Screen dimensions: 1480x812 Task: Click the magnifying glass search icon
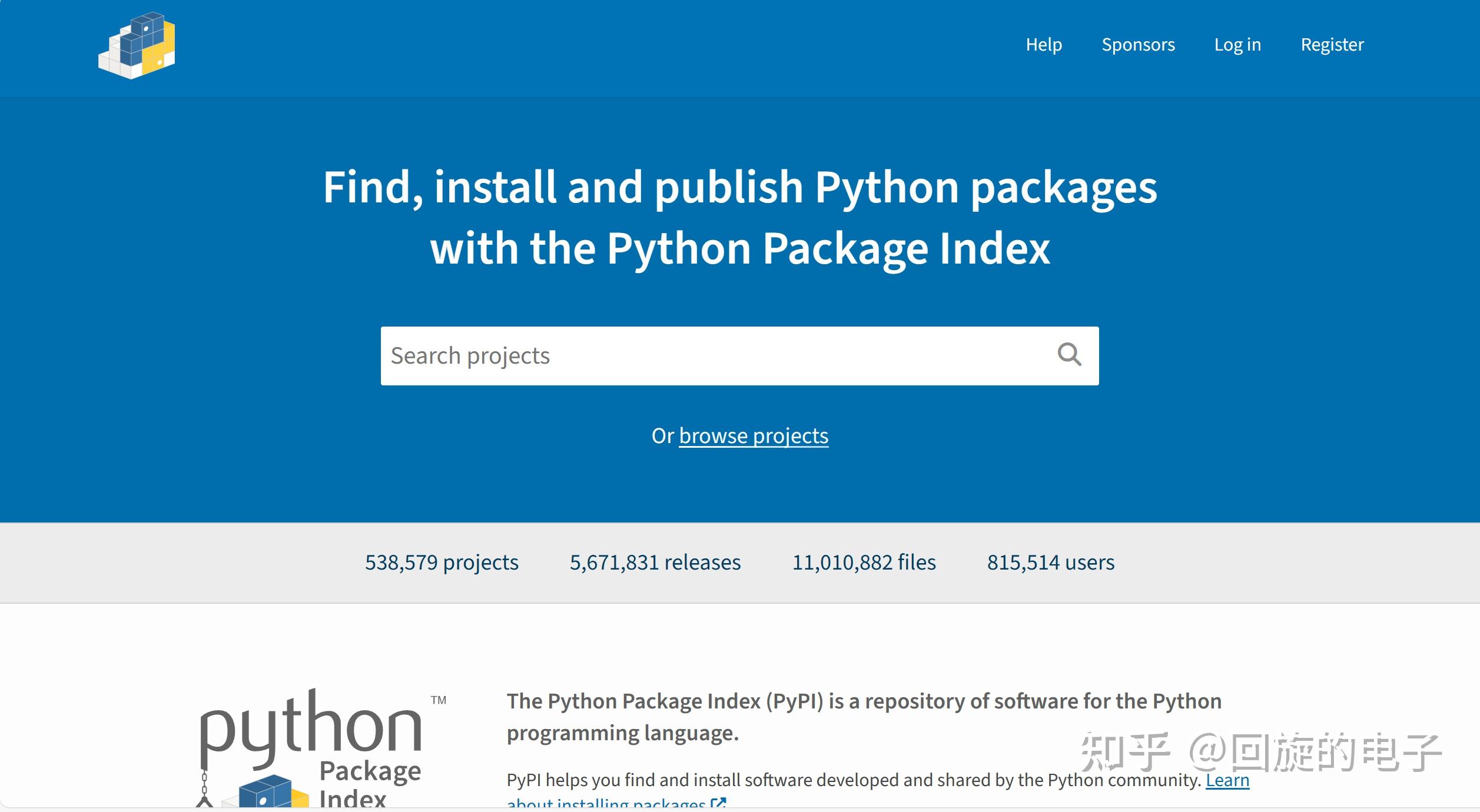[1069, 355]
